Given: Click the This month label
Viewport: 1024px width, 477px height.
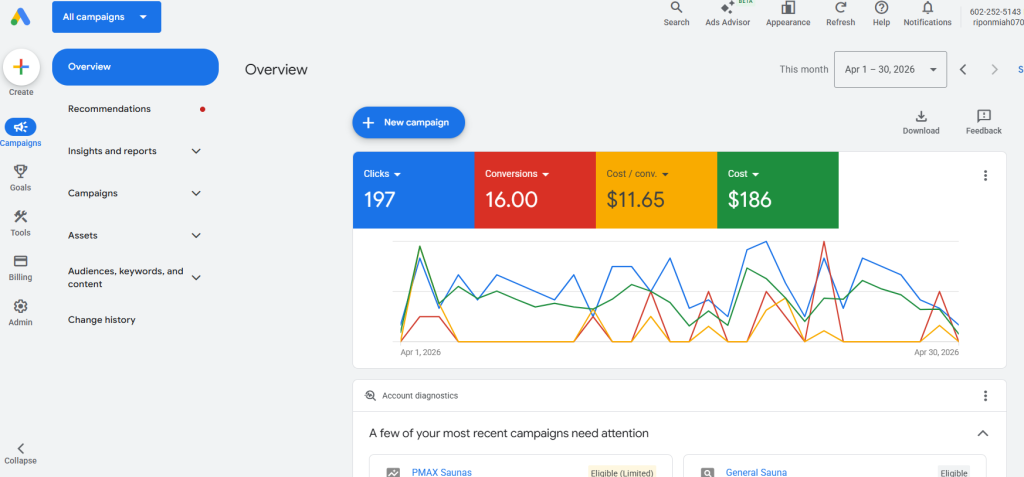Looking at the screenshot, I should point(804,69).
